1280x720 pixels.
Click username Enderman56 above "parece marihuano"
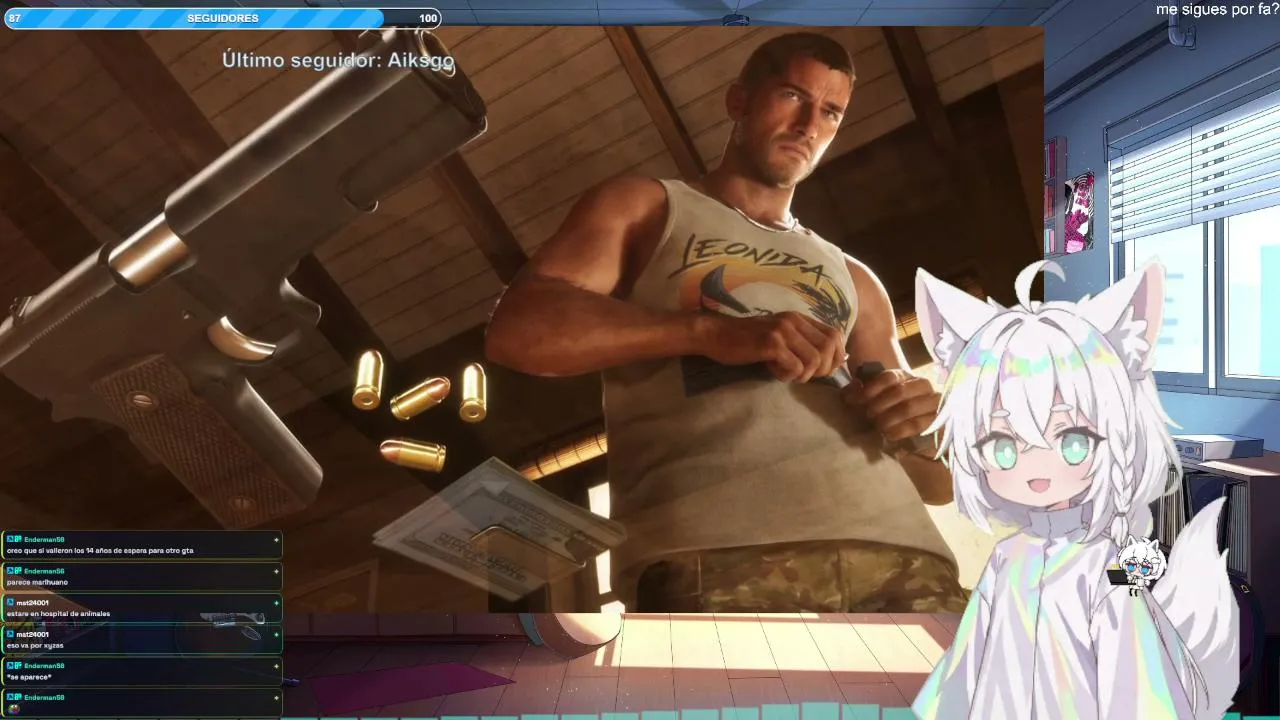point(44,571)
